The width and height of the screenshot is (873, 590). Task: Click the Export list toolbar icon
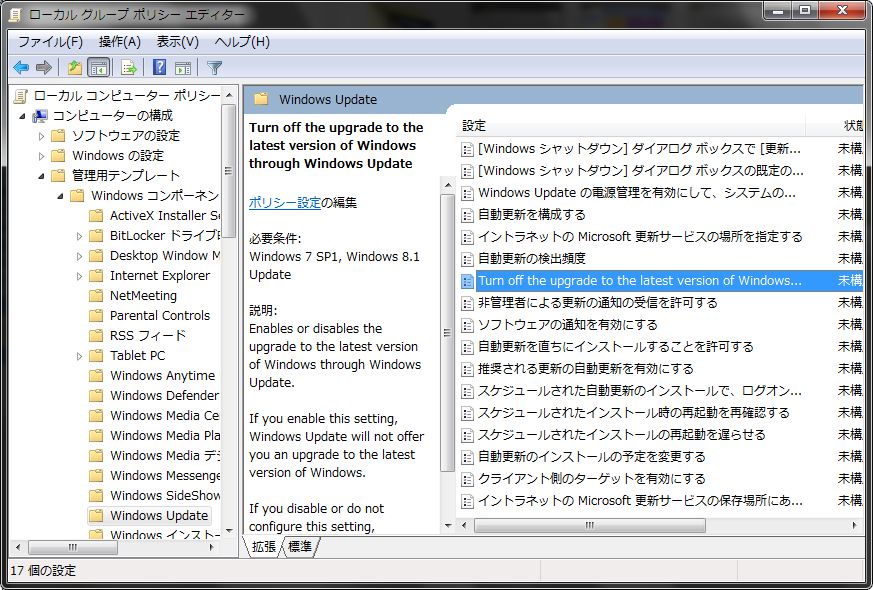[x=129, y=68]
